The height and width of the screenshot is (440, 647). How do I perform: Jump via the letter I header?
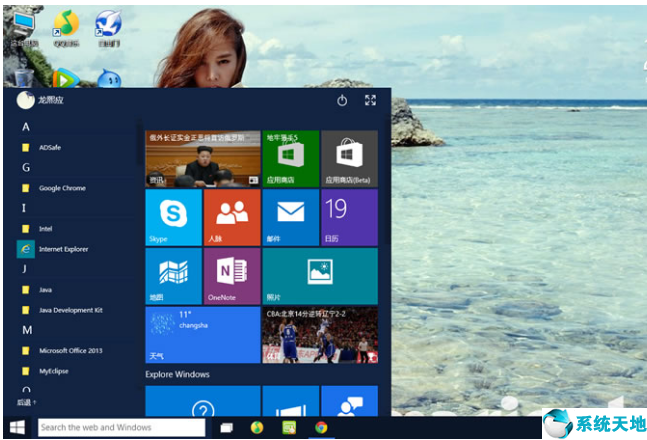(x=24, y=208)
